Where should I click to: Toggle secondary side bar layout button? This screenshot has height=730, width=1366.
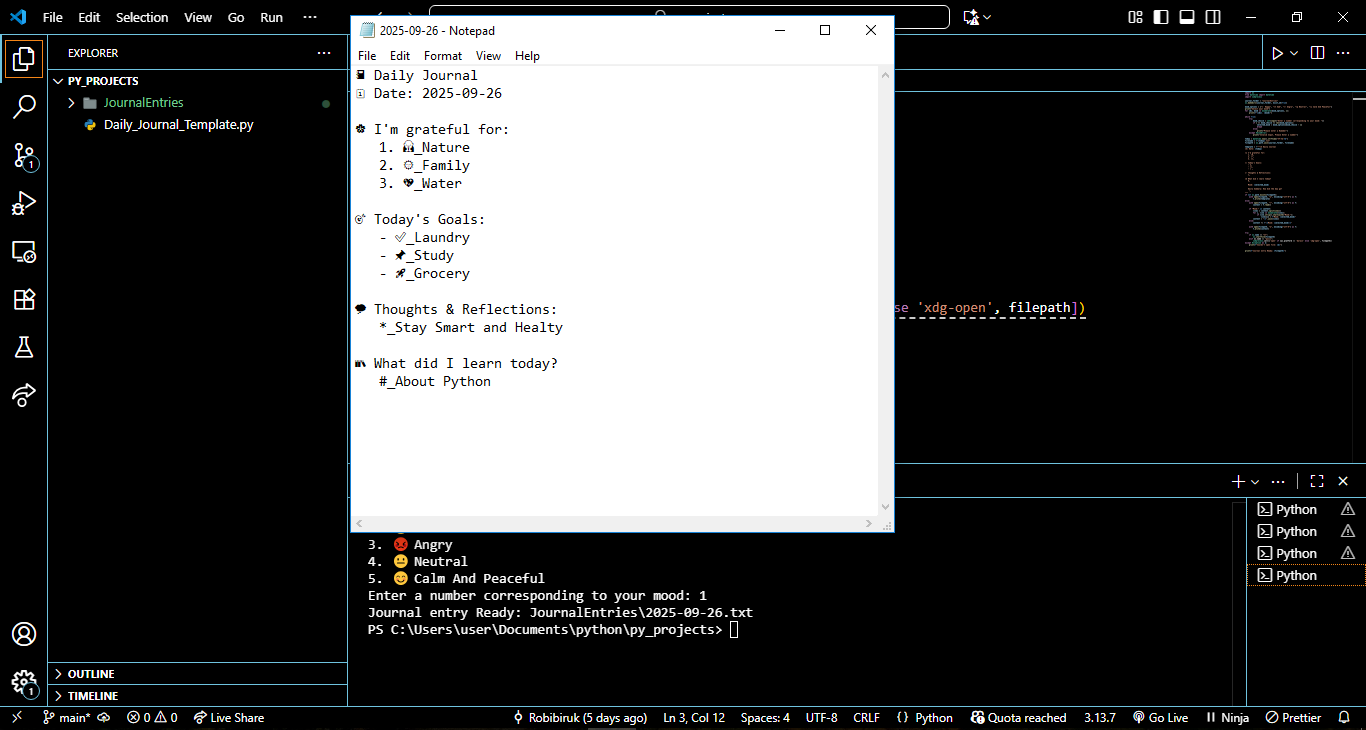click(x=1213, y=17)
